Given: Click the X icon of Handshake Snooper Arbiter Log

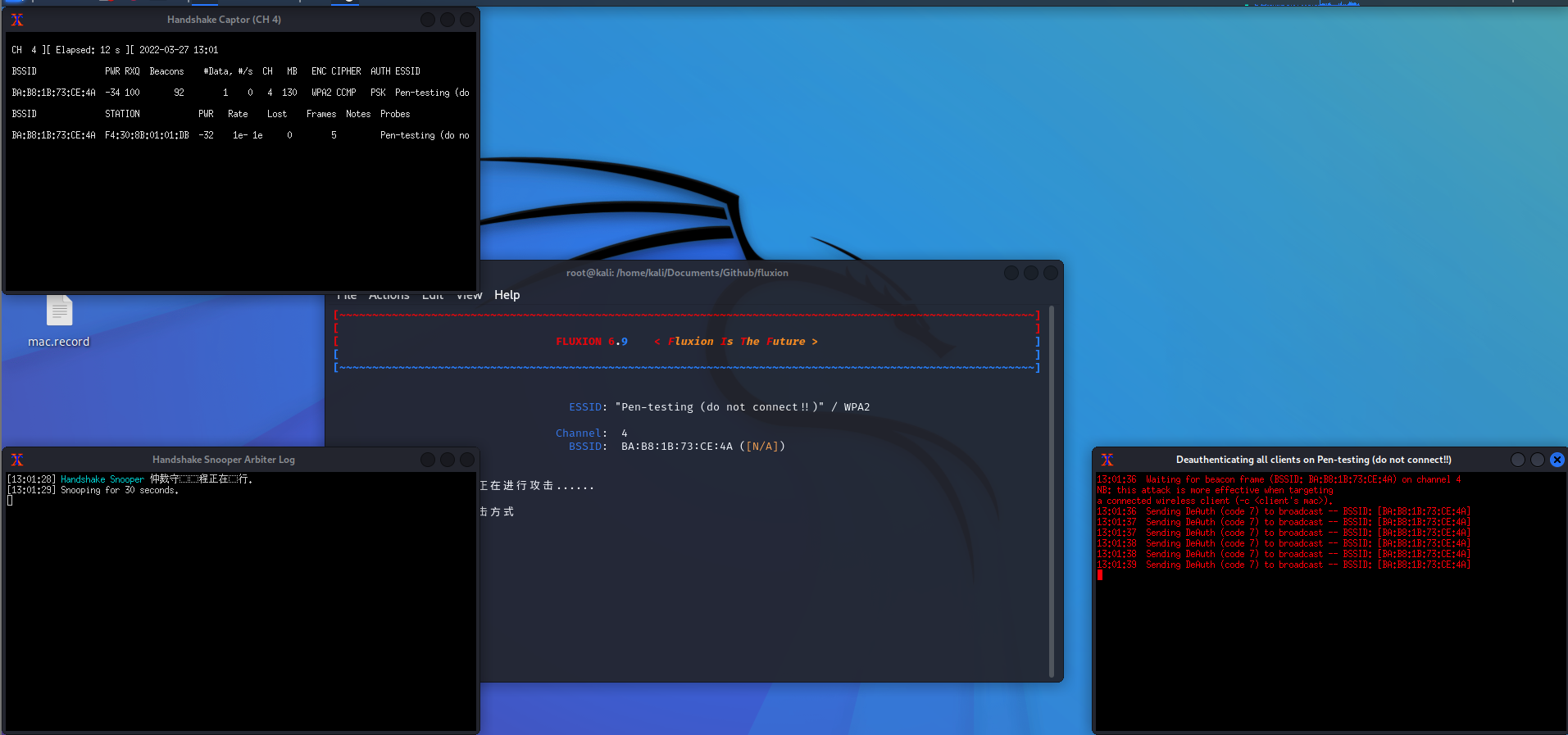Looking at the screenshot, I should (17, 460).
